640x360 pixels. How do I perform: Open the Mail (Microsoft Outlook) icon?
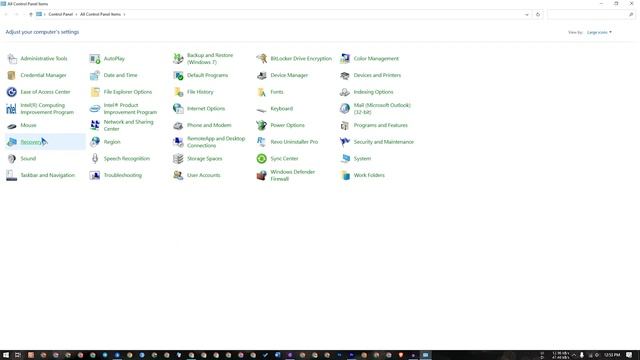coord(345,109)
